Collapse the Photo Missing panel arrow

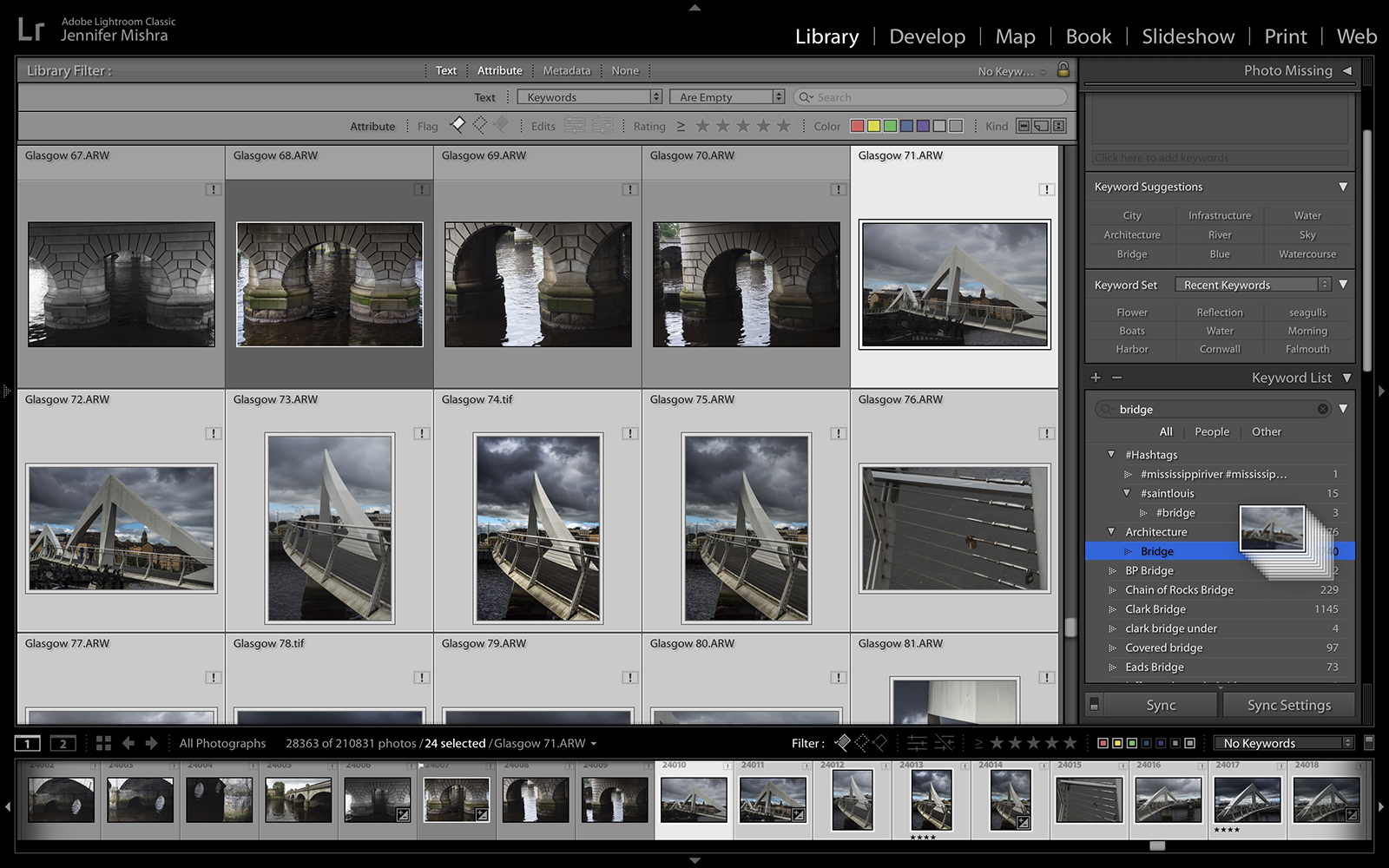pos(1347,70)
